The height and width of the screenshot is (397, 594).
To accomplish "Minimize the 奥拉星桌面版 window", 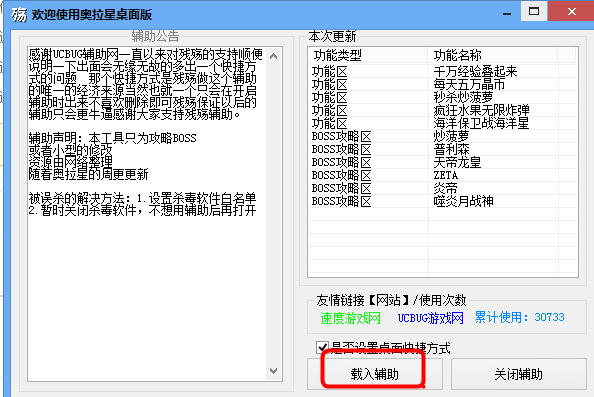I will click(507, 13).
